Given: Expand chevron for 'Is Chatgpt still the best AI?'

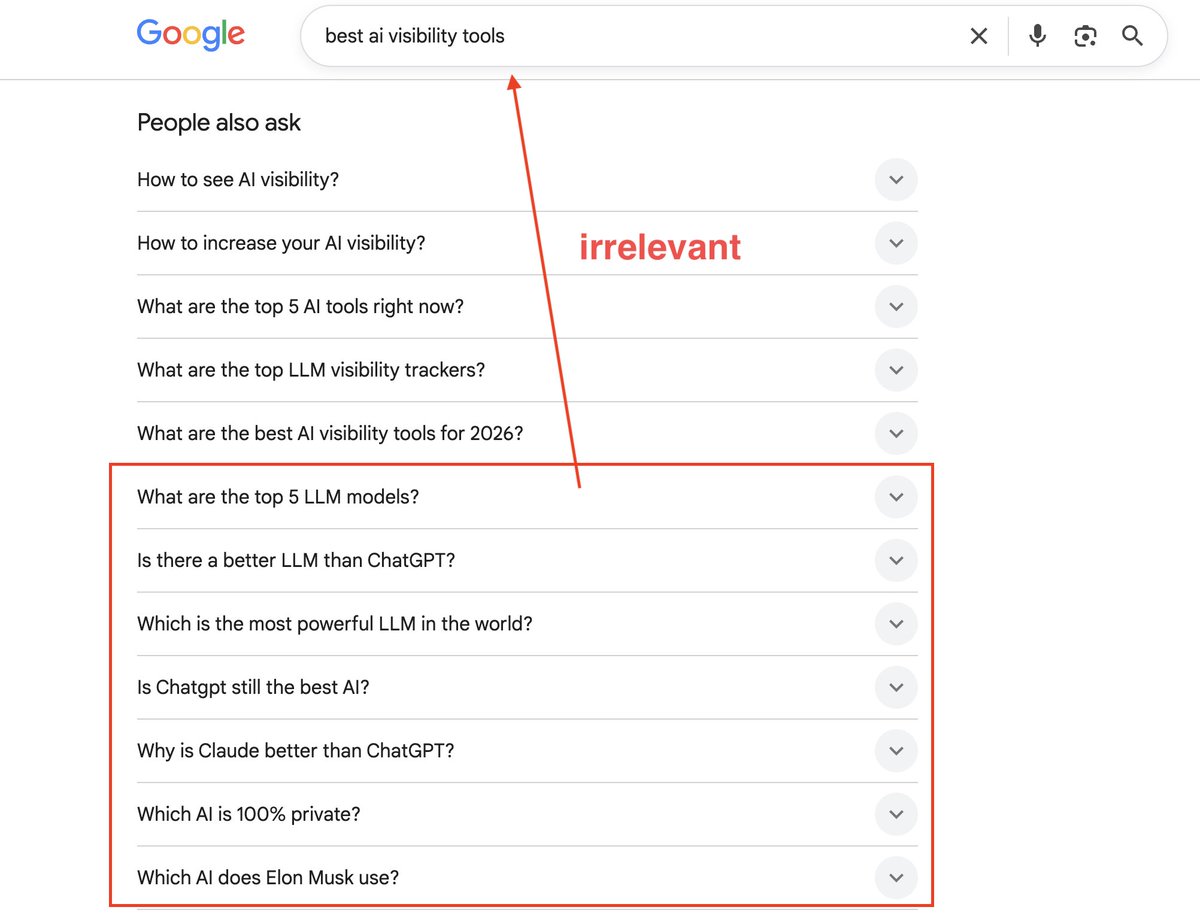Looking at the screenshot, I should point(896,687).
